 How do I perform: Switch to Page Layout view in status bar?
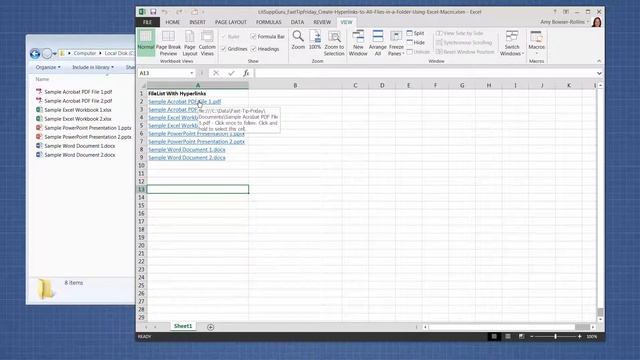(x=508, y=336)
